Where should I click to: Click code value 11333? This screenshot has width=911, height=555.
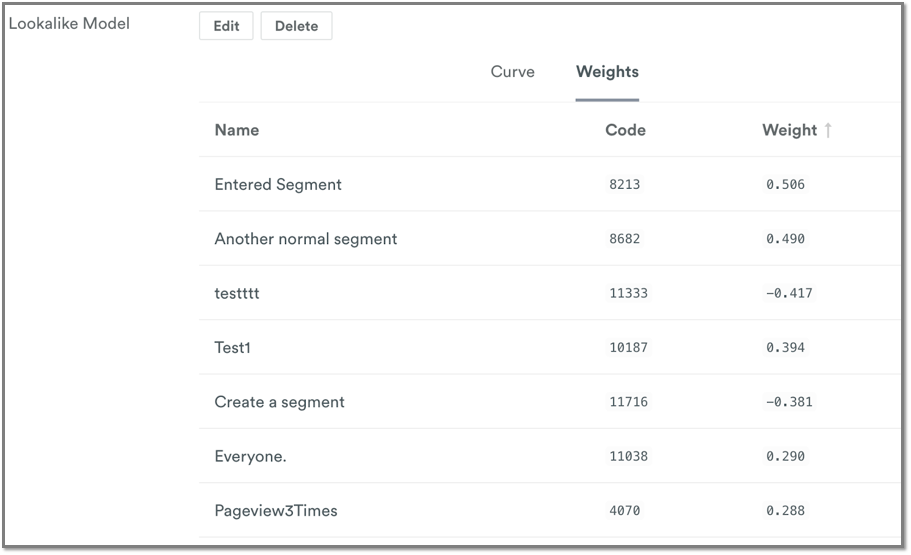tap(628, 293)
